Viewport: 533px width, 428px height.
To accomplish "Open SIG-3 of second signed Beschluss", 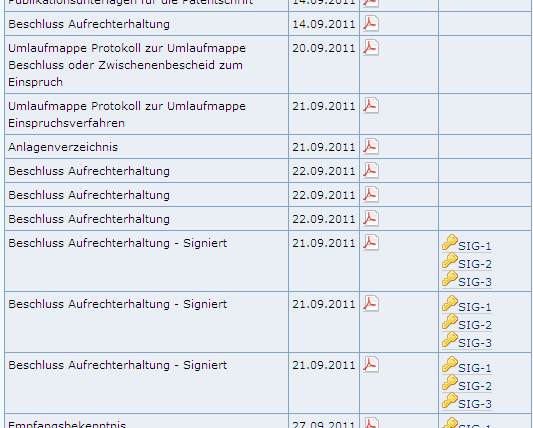I will 467,340.
